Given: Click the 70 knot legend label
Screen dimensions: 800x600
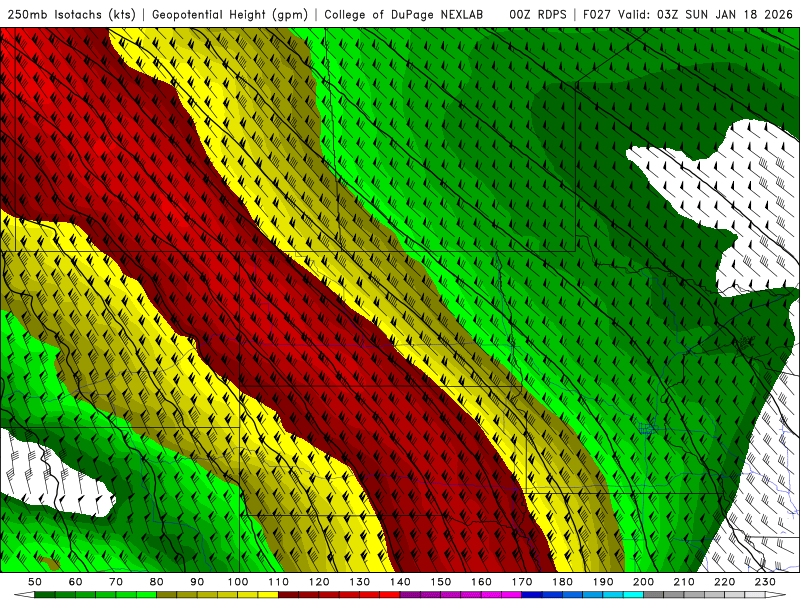Looking at the screenshot, I should (x=116, y=582).
